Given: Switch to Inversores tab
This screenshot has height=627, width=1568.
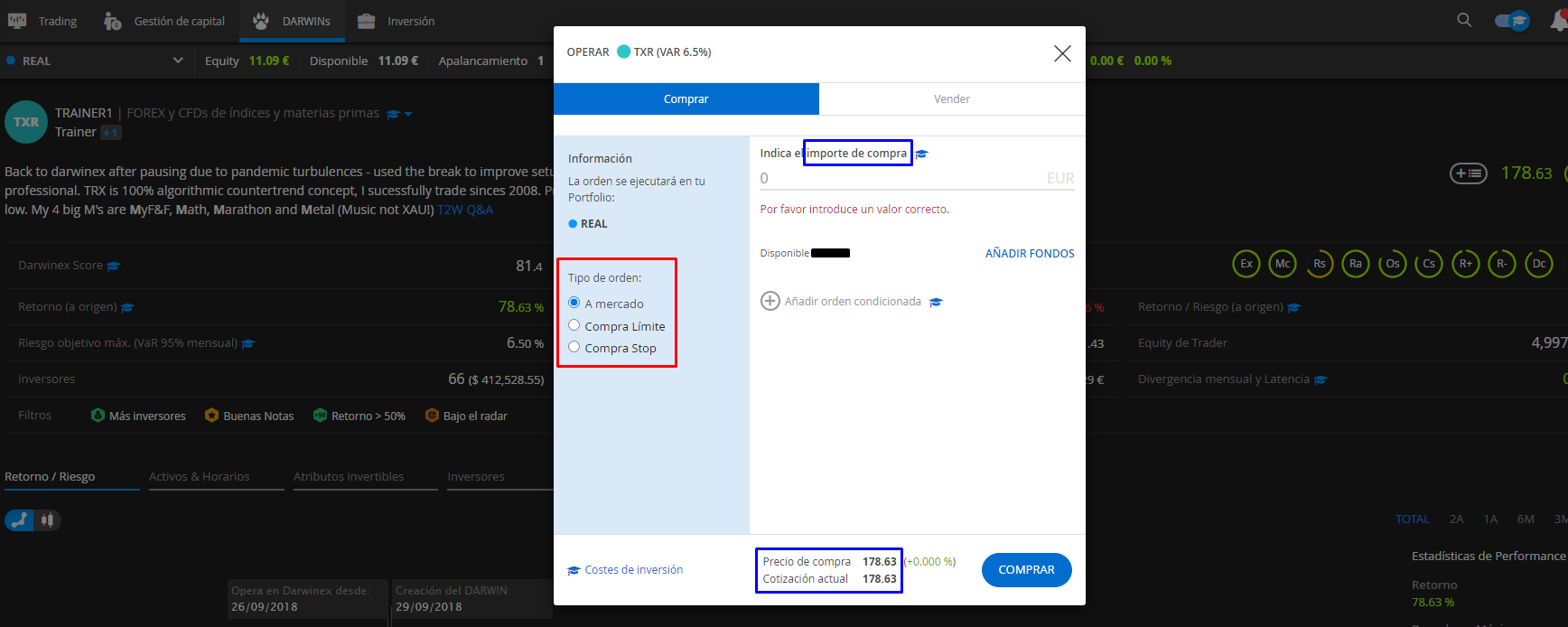Looking at the screenshot, I should 476,476.
